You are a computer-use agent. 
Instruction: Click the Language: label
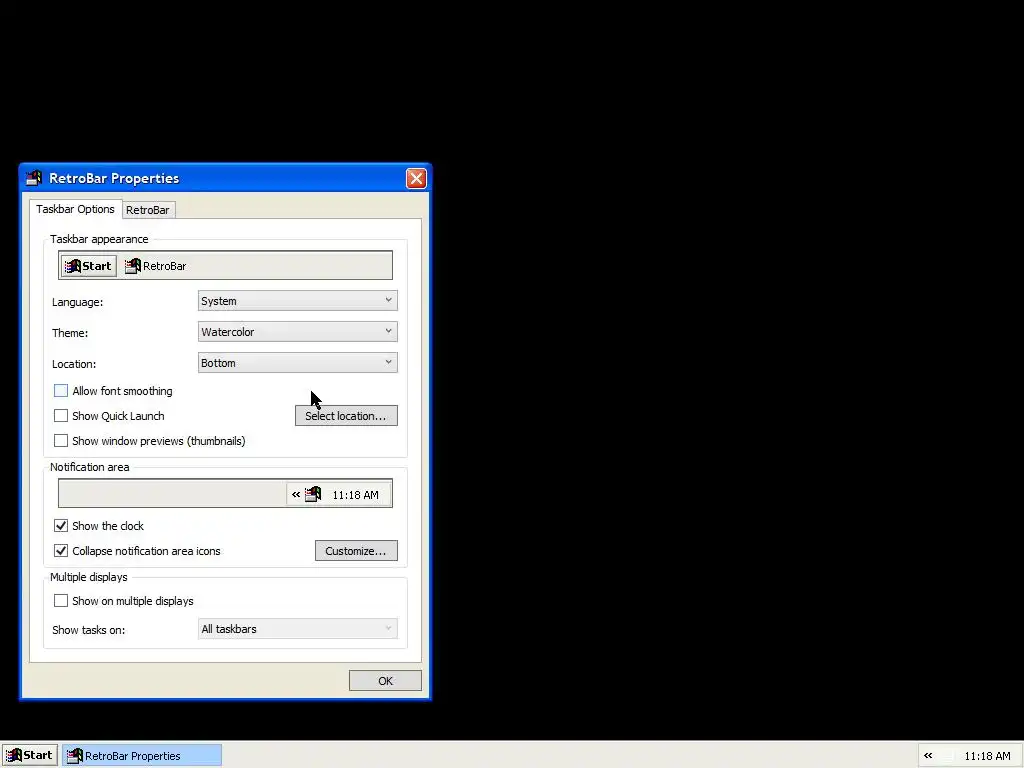pos(78,302)
